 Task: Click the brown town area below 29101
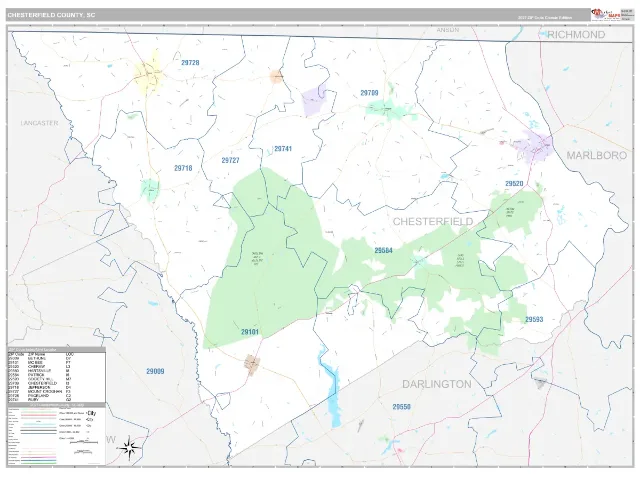click(x=251, y=364)
